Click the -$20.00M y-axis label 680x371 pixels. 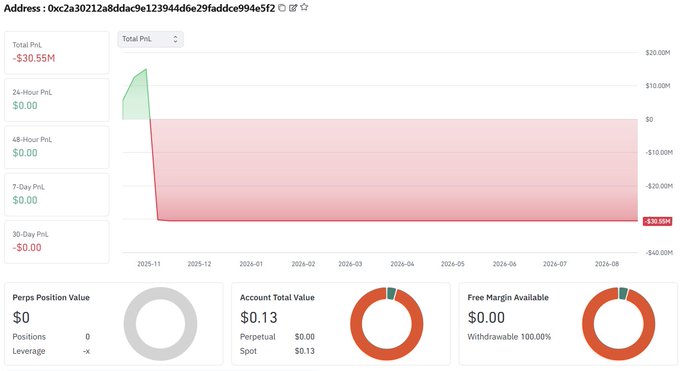(x=658, y=186)
